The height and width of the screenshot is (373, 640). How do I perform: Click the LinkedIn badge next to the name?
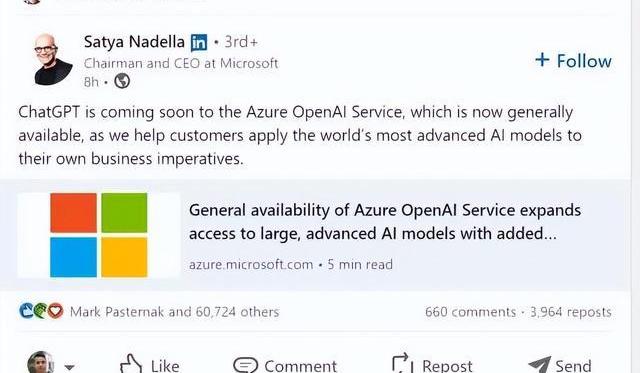[199, 42]
